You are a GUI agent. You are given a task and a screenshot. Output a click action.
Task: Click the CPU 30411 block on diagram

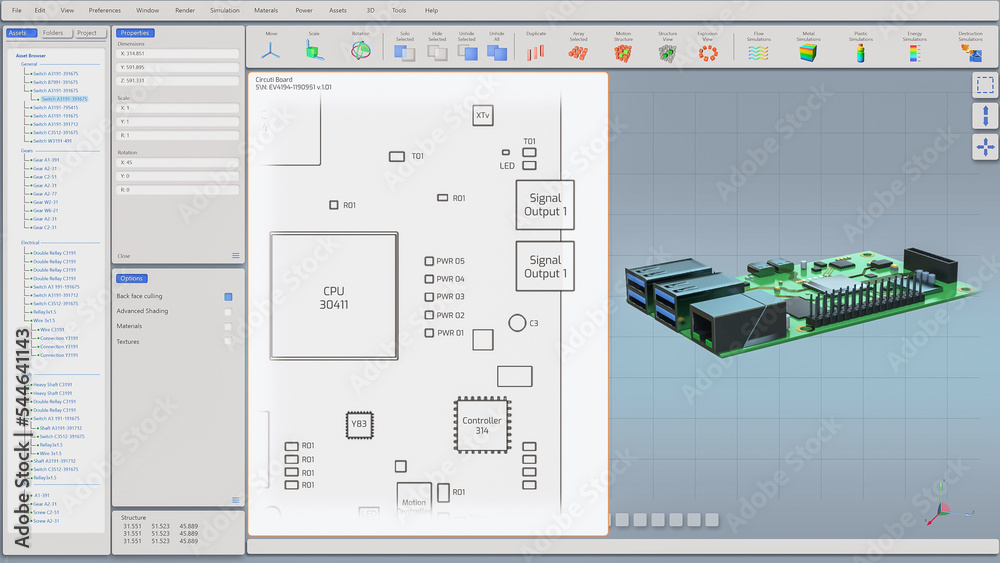[334, 296]
